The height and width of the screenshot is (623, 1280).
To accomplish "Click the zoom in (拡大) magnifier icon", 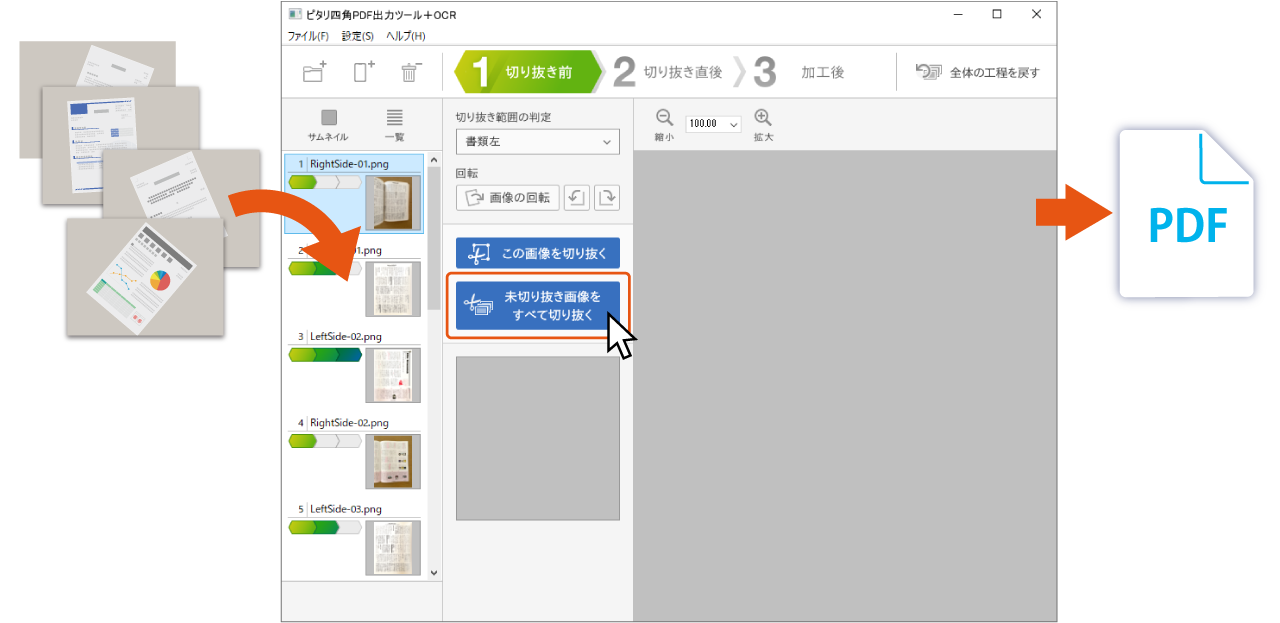I will [763, 118].
